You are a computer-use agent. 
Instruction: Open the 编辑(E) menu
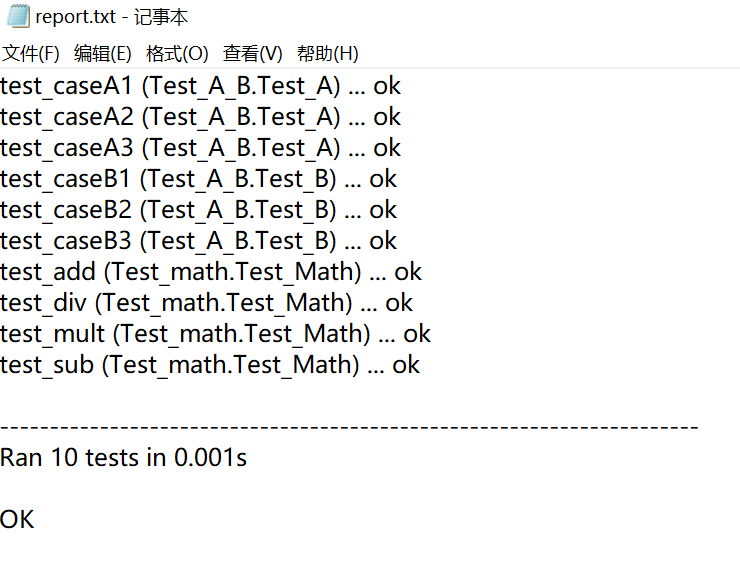[x=102, y=53]
